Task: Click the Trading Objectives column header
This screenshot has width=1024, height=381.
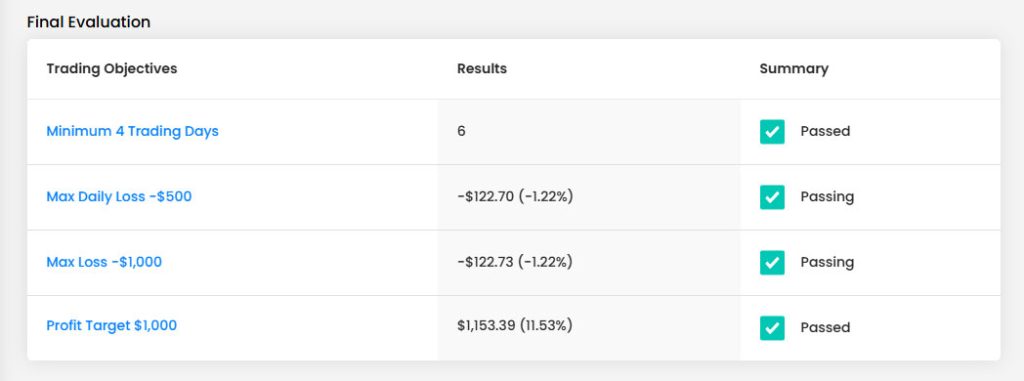Action: tap(112, 69)
